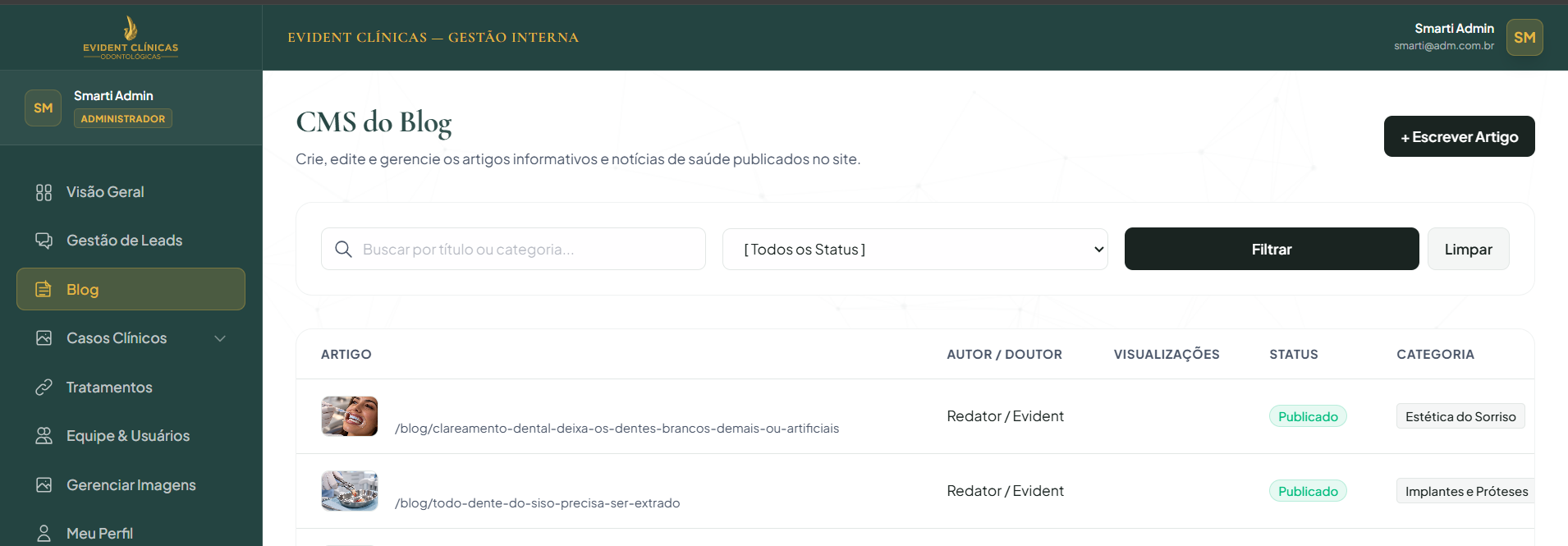The image size is (1568, 546).
Task: Click Publicado badge in siso row
Action: tap(1308, 491)
